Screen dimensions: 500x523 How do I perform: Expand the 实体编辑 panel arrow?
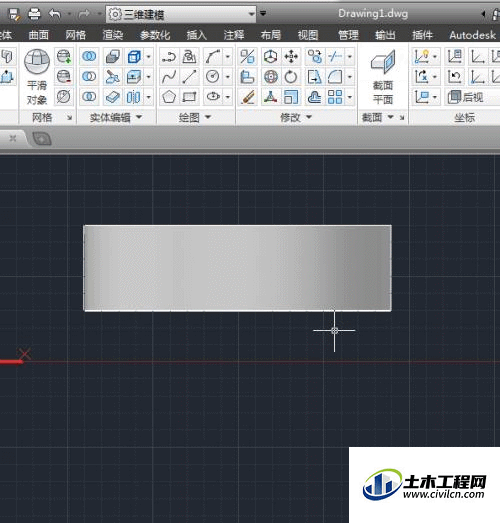coord(139,117)
